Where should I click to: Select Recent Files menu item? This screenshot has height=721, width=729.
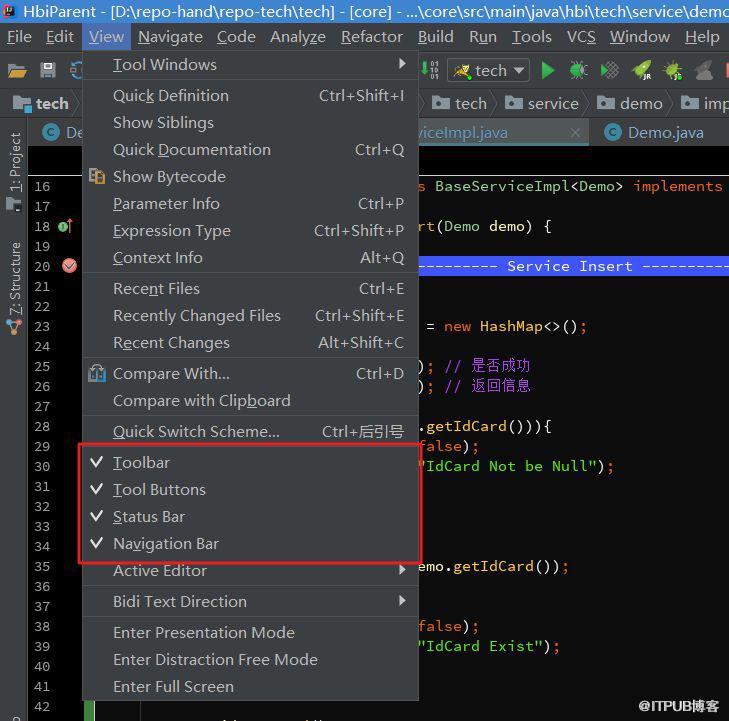click(x=251, y=288)
